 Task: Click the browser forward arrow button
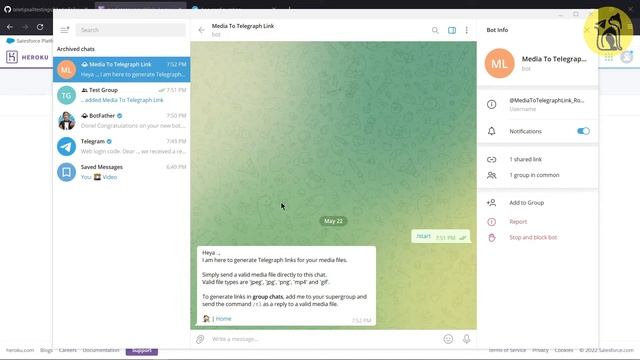(x=25, y=27)
